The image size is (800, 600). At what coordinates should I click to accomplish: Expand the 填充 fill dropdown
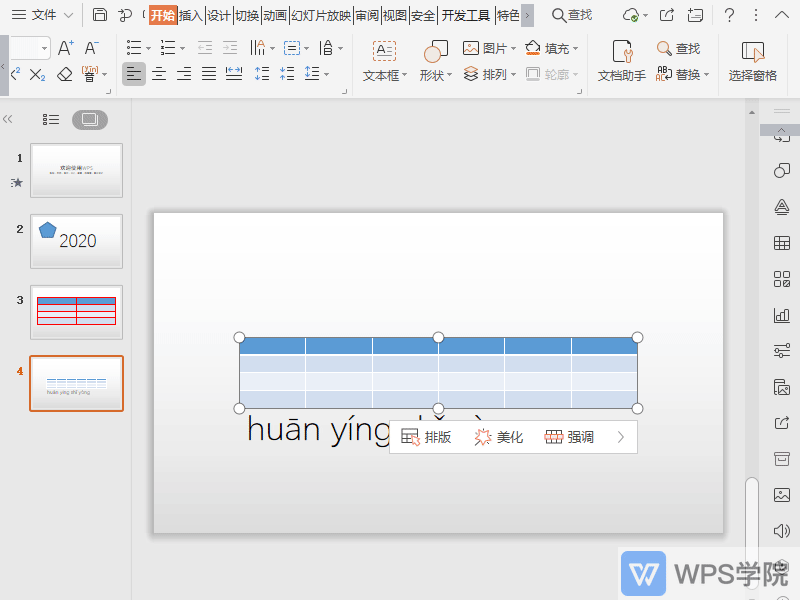pyautogui.click(x=577, y=48)
